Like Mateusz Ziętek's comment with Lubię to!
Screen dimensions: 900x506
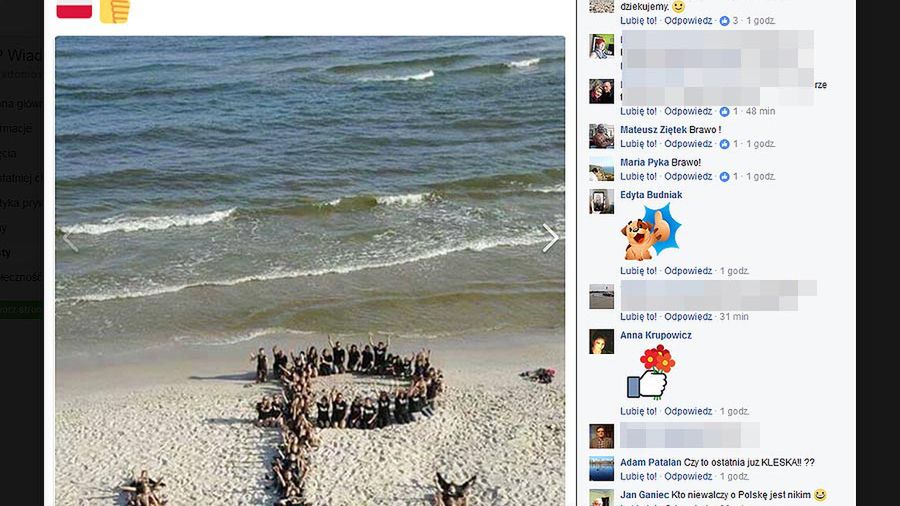[638, 144]
